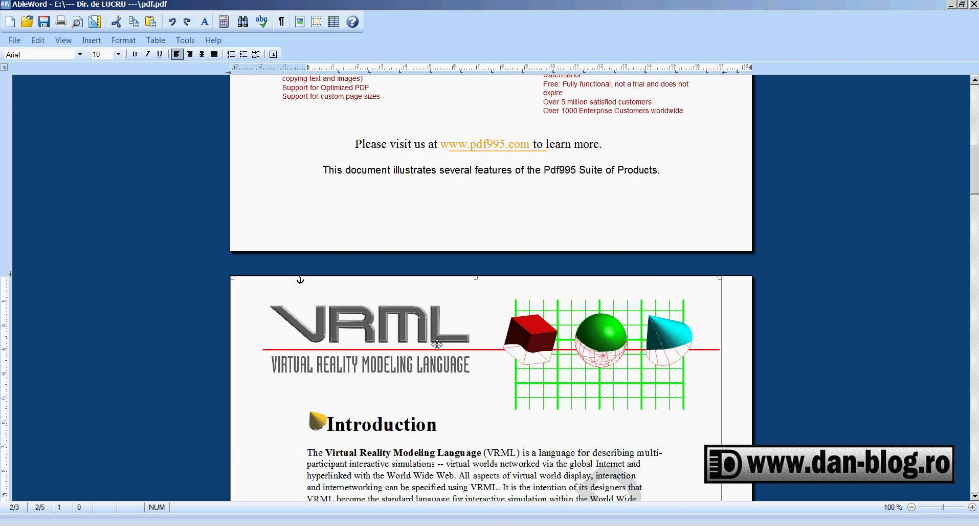Run the spell check (abc) tool

click(262, 21)
